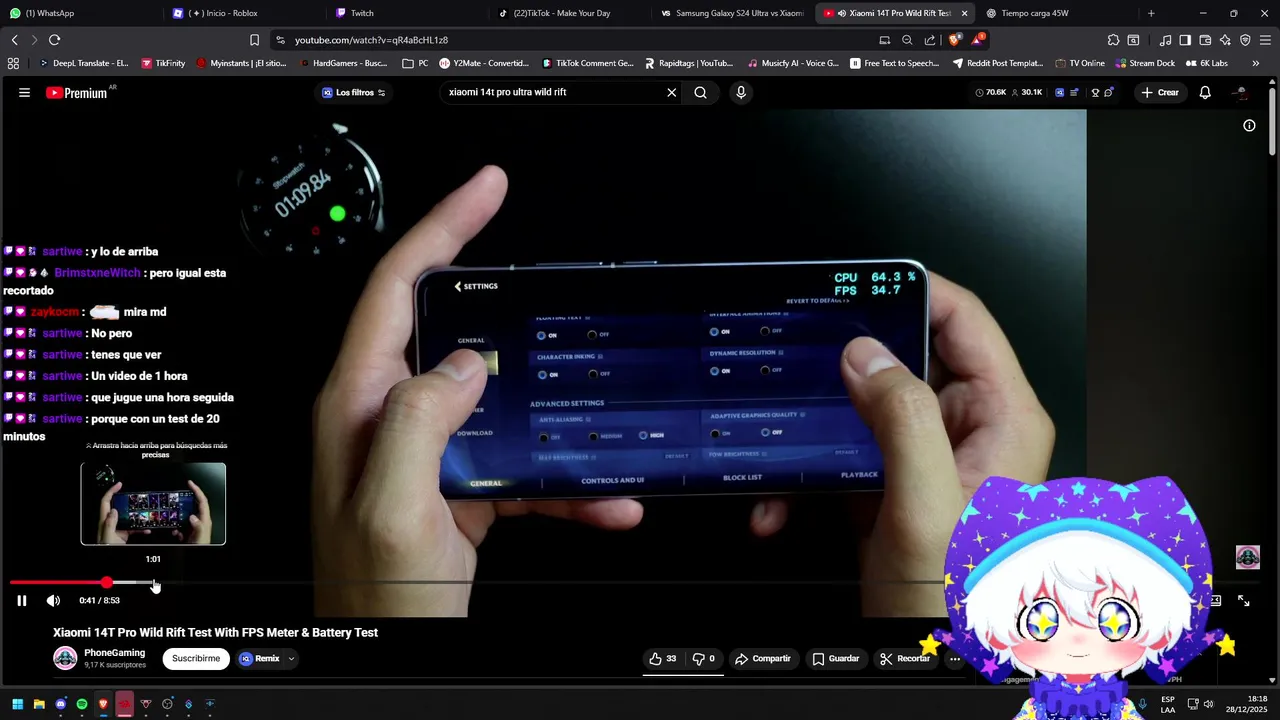Run search with the magnifier button
The image size is (1280, 720).
(701, 93)
